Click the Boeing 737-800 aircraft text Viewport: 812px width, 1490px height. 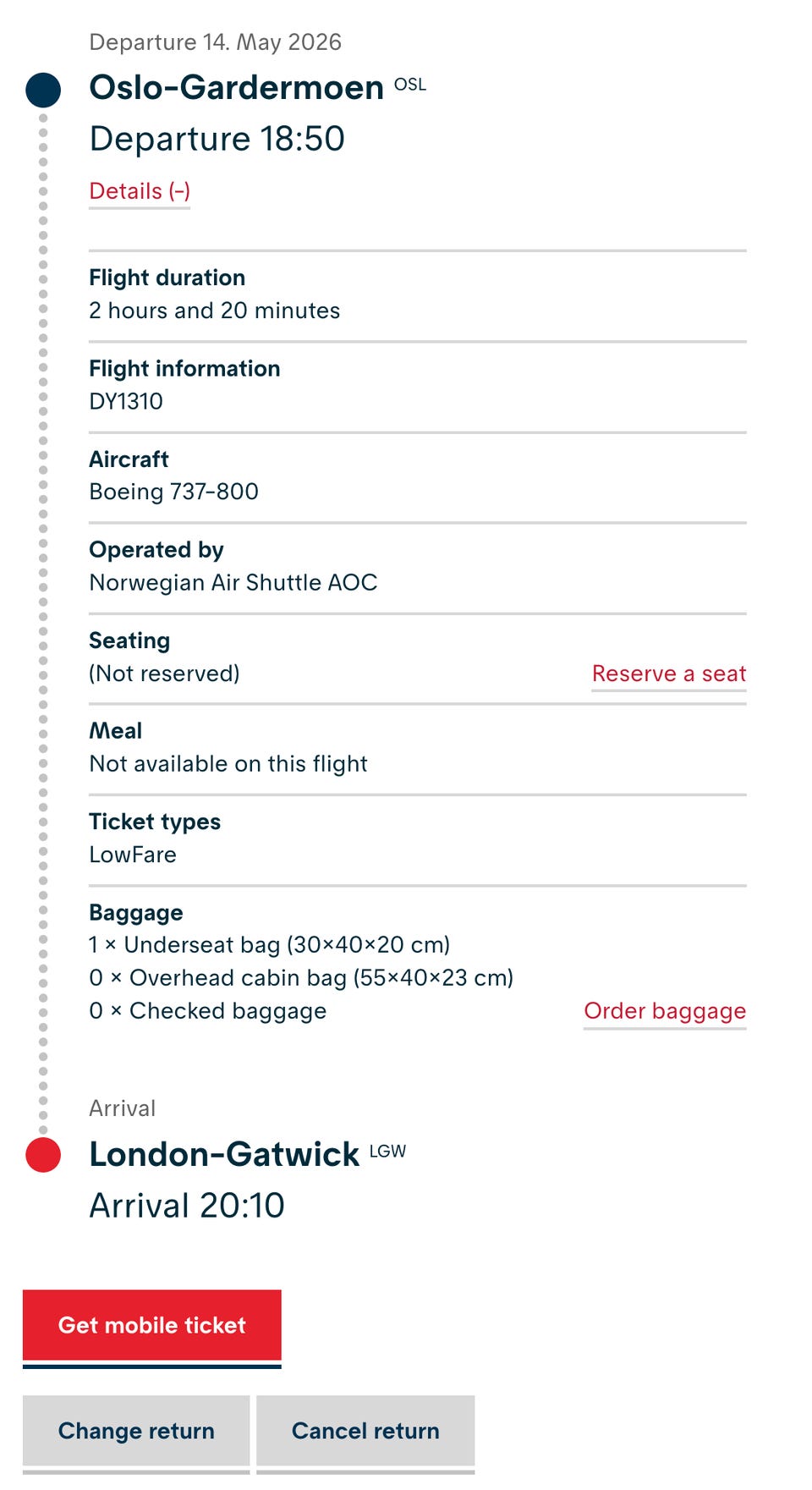(x=174, y=492)
